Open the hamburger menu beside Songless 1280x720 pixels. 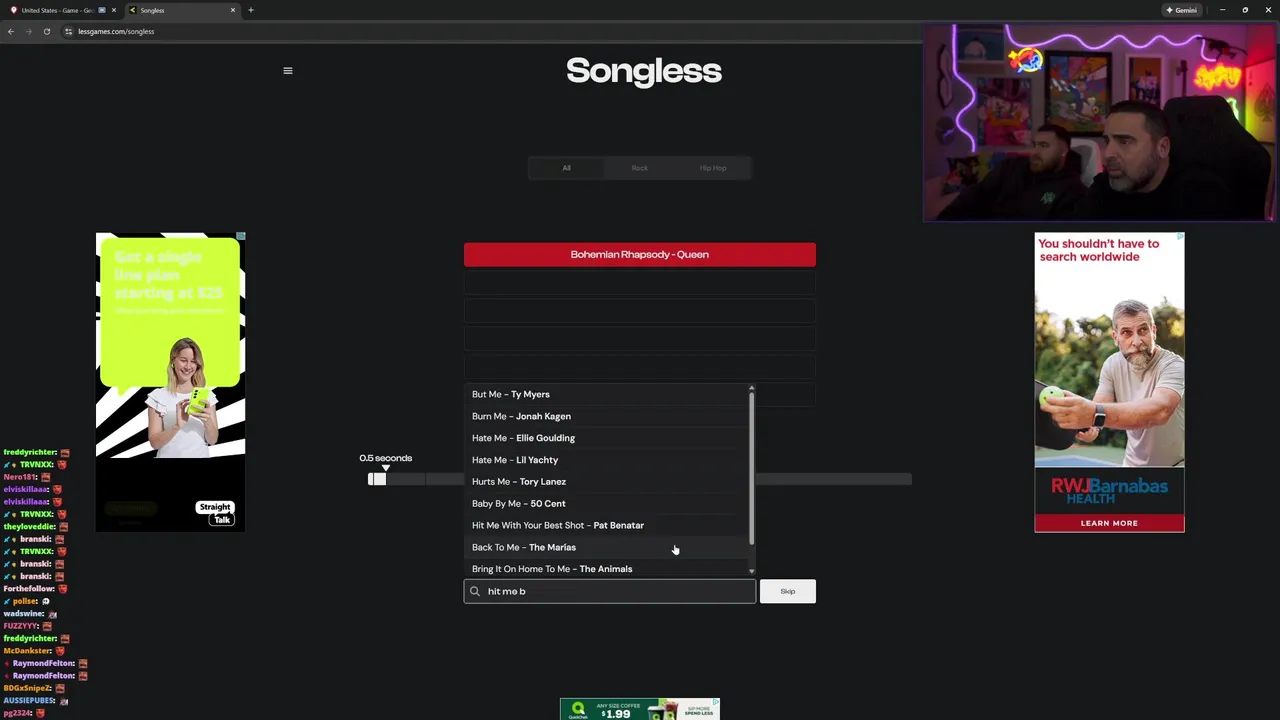[x=288, y=71]
